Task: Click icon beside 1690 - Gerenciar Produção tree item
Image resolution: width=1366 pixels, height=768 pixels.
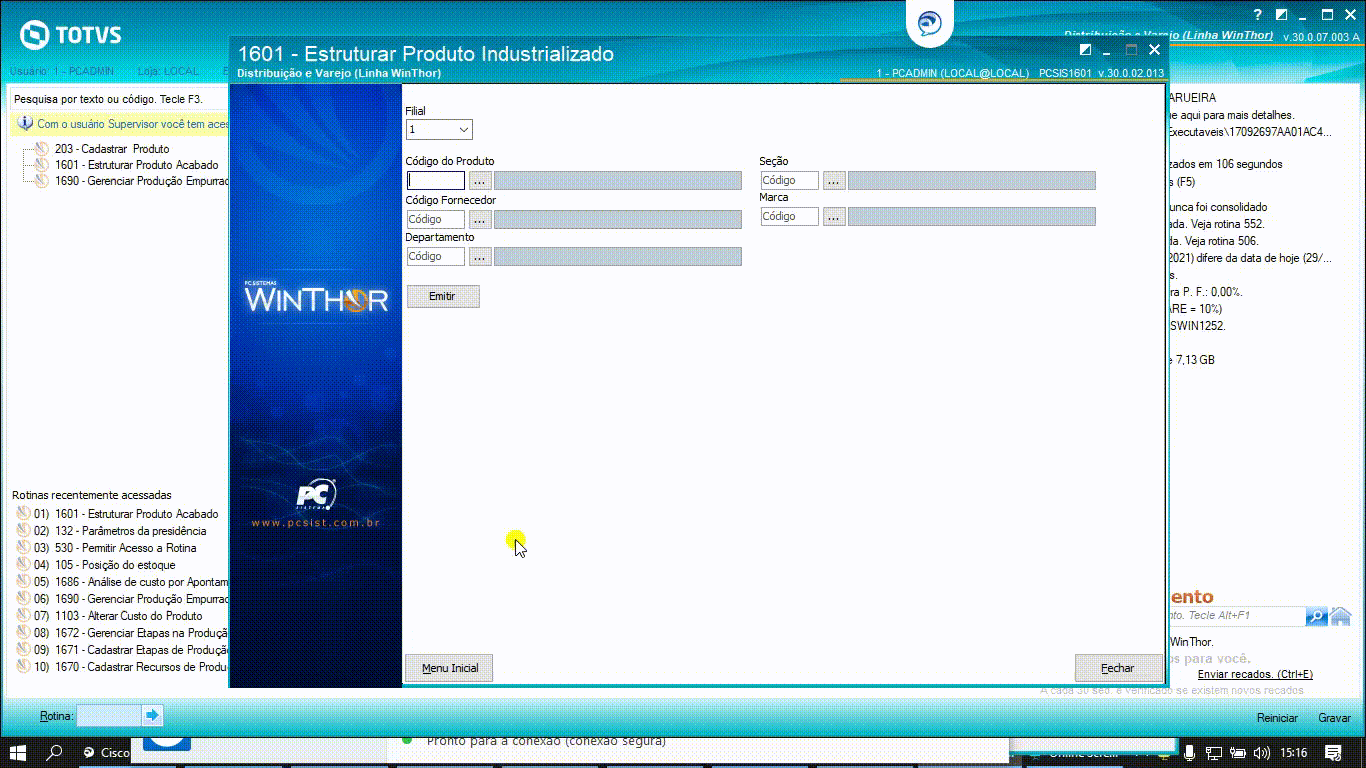Action: point(41,181)
